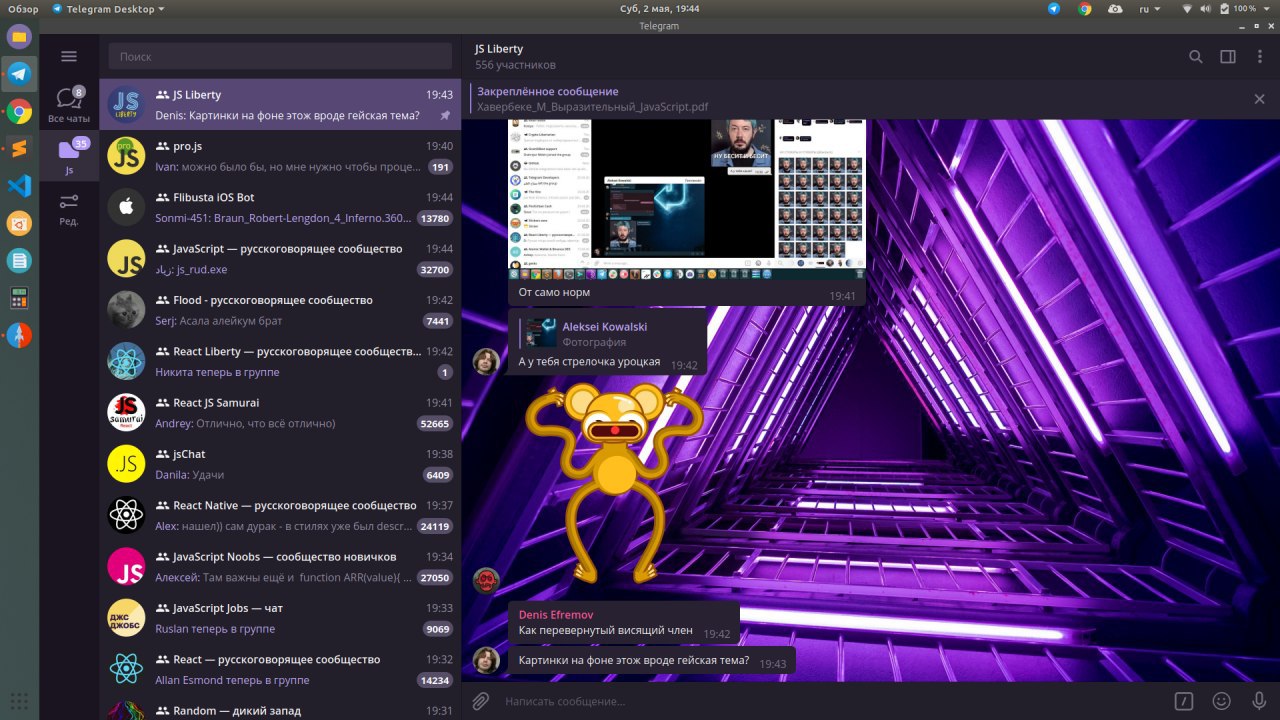Click Denis Efremov's sender name
Image resolution: width=1280 pixels, height=720 pixels.
click(555, 614)
